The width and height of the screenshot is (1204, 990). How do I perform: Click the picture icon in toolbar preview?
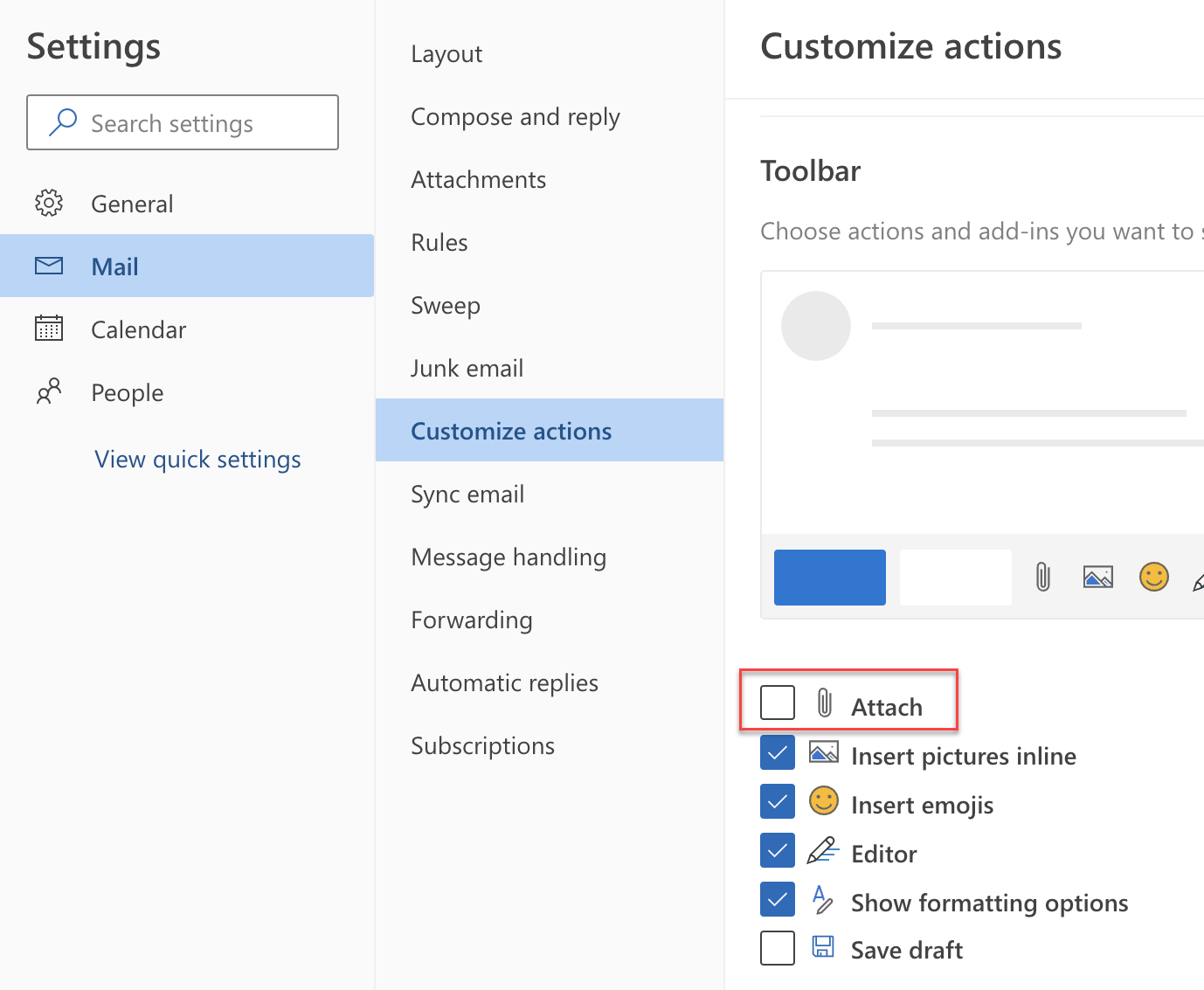tap(1097, 577)
